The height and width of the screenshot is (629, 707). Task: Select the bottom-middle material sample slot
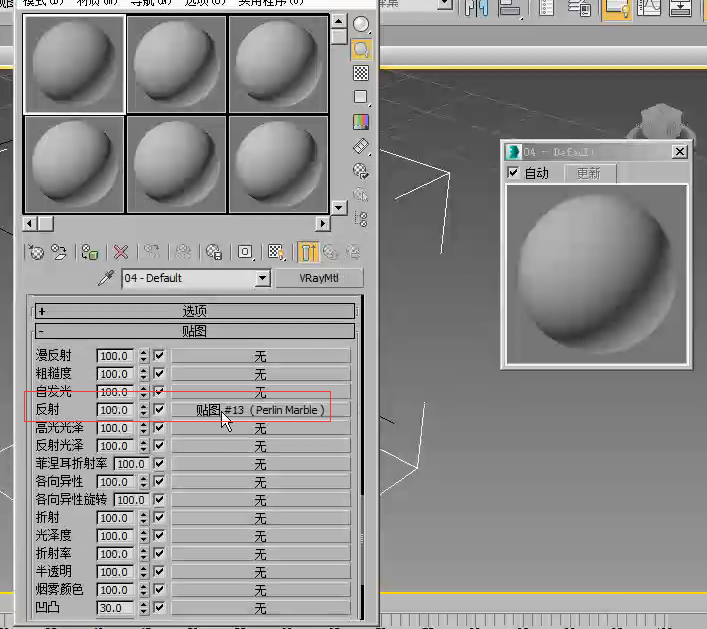pos(177,164)
